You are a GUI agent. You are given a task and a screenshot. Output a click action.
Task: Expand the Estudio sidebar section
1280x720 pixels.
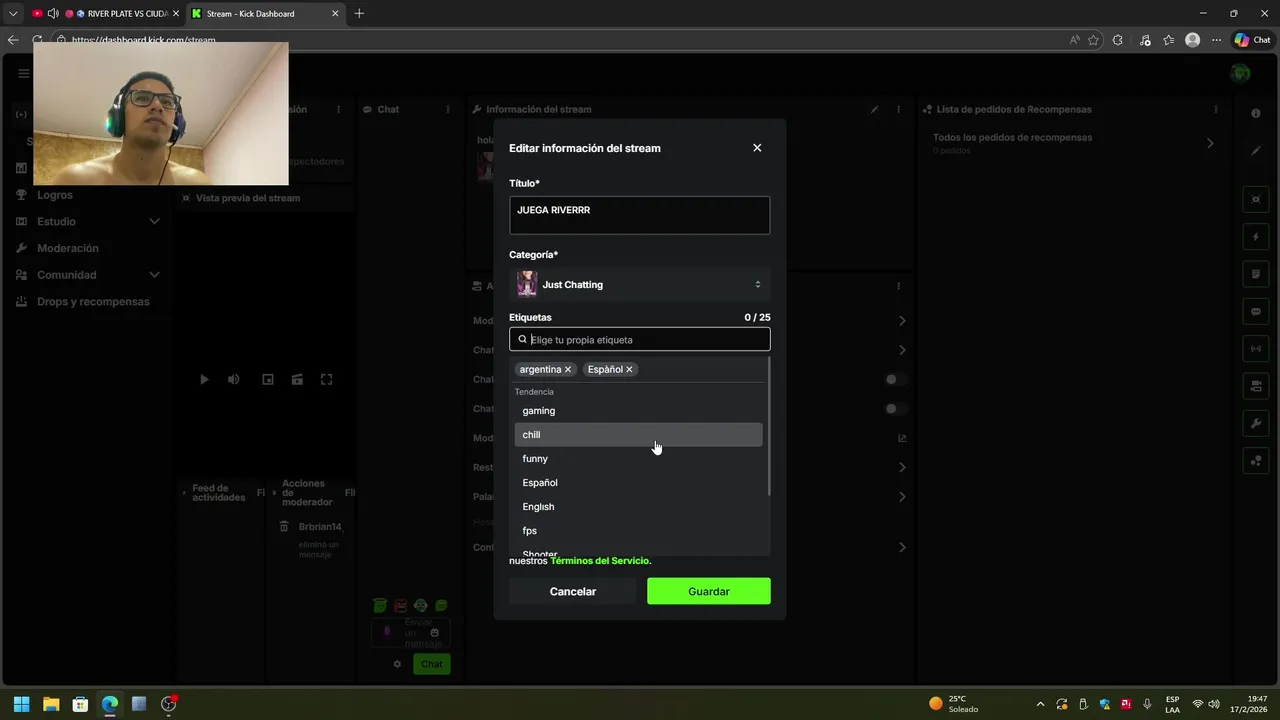pyautogui.click(x=88, y=221)
